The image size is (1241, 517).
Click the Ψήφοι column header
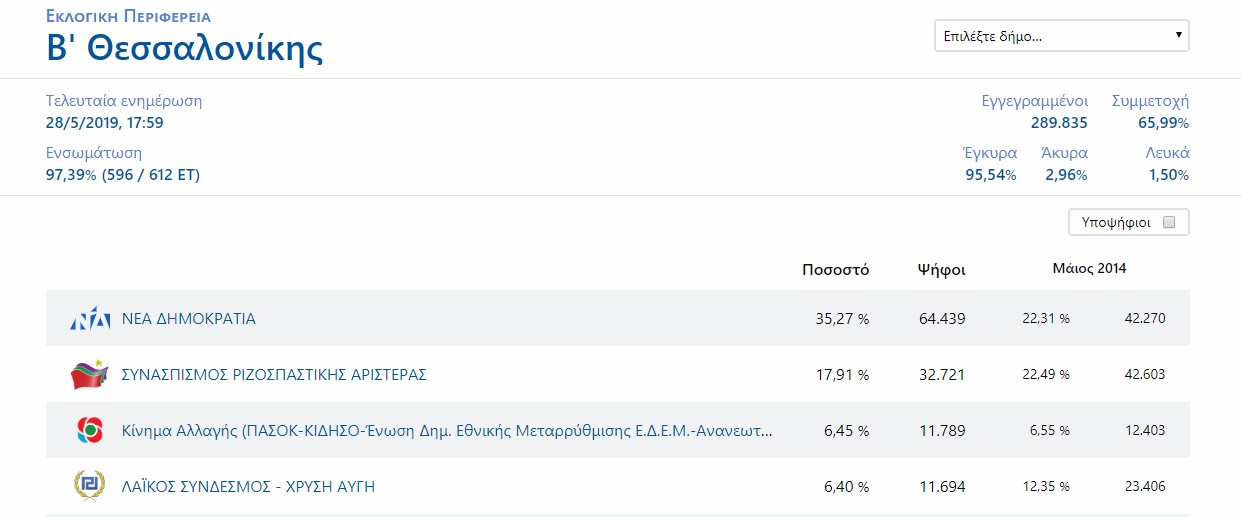(x=941, y=269)
